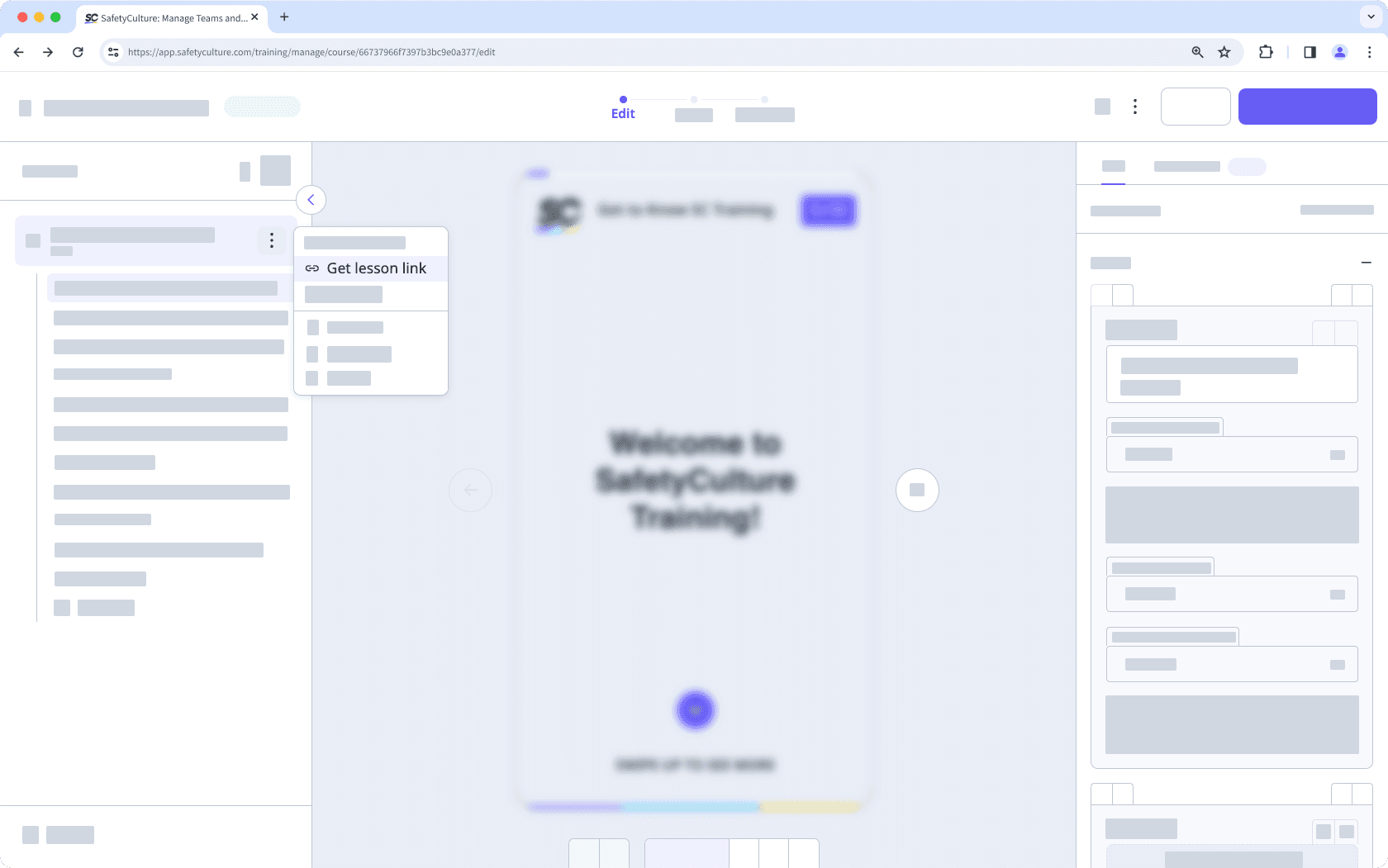Click the blue primary button top right
This screenshot has width=1388, height=868.
click(x=1307, y=107)
